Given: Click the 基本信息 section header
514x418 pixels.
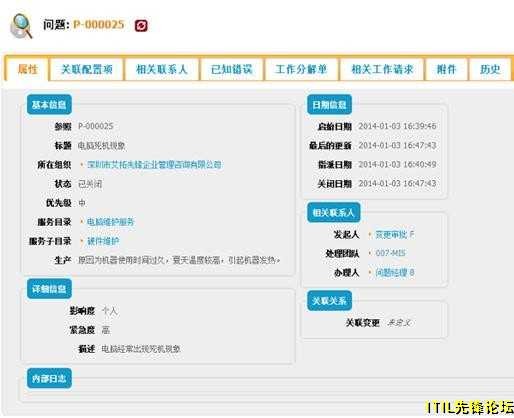Looking at the screenshot, I should coord(49,105).
